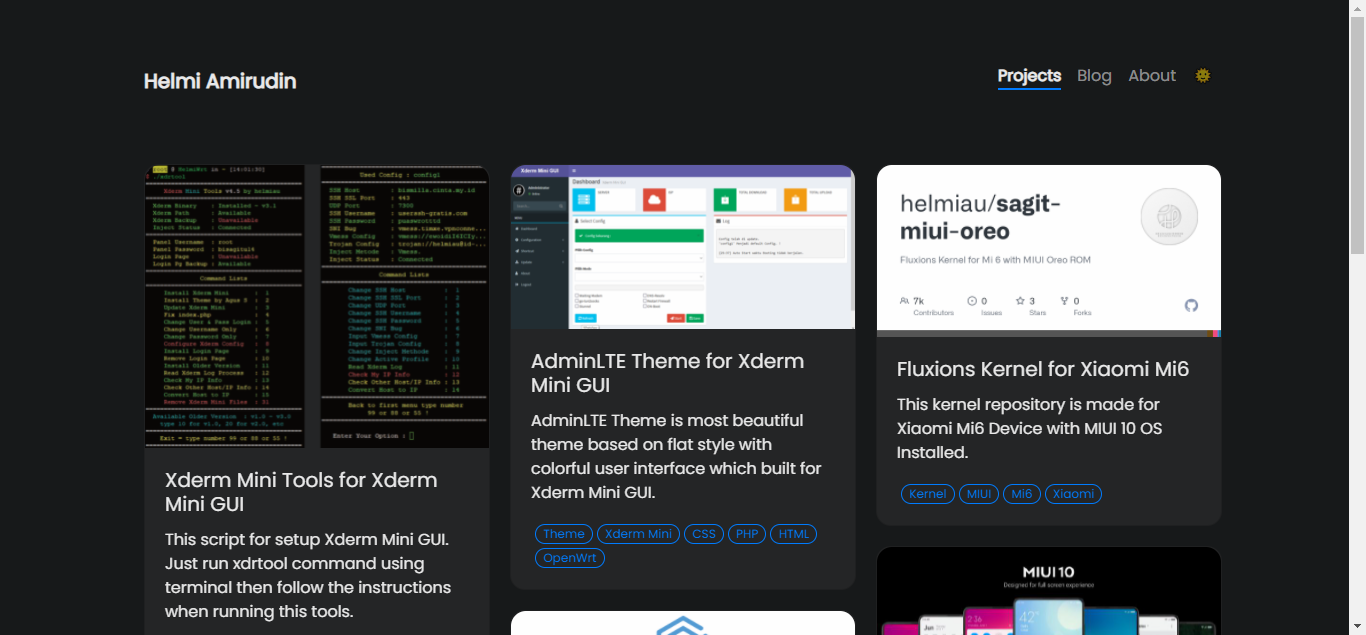Image resolution: width=1366 pixels, height=635 pixels.
Task: Click the MIUI 10 project thumbnail
Action: pyautogui.click(x=1048, y=590)
